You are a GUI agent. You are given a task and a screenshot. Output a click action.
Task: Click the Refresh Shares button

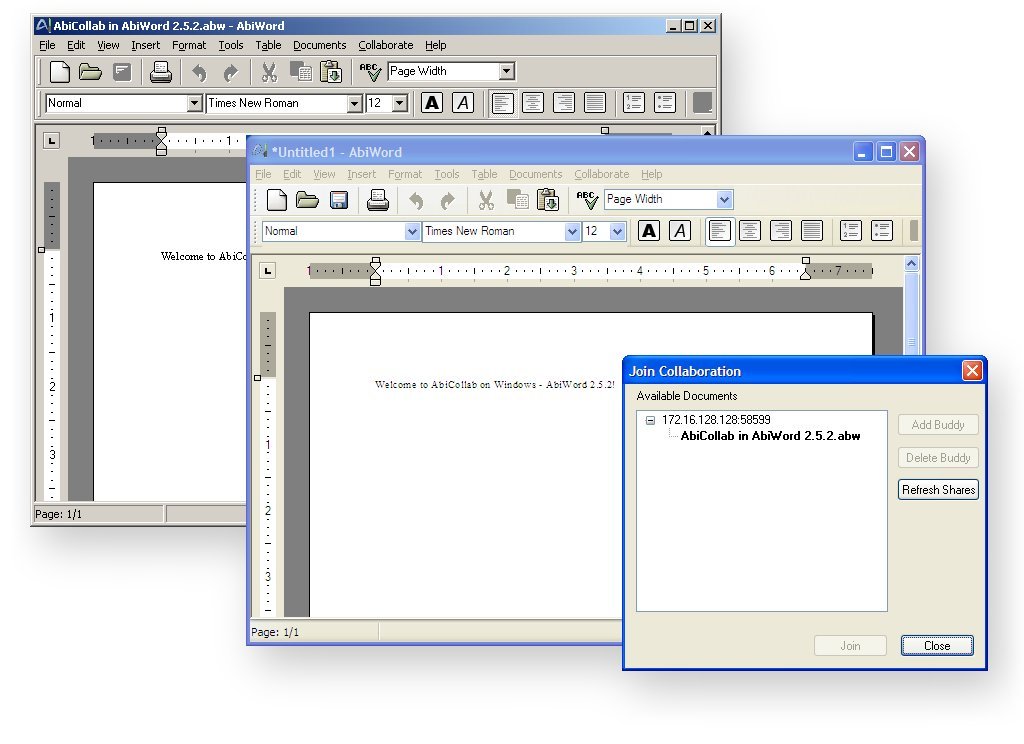(x=938, y=490)
